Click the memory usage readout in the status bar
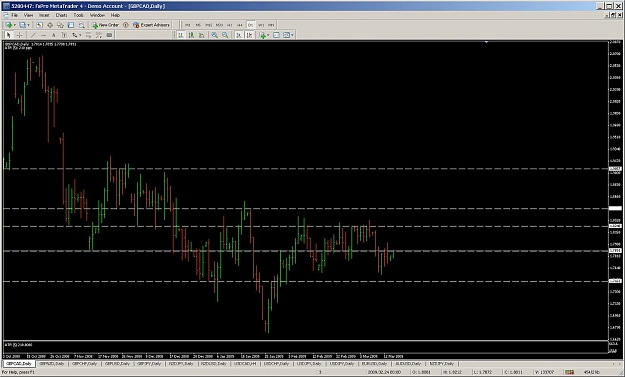Viewport: 625px width, 377px height. point(592,372)
